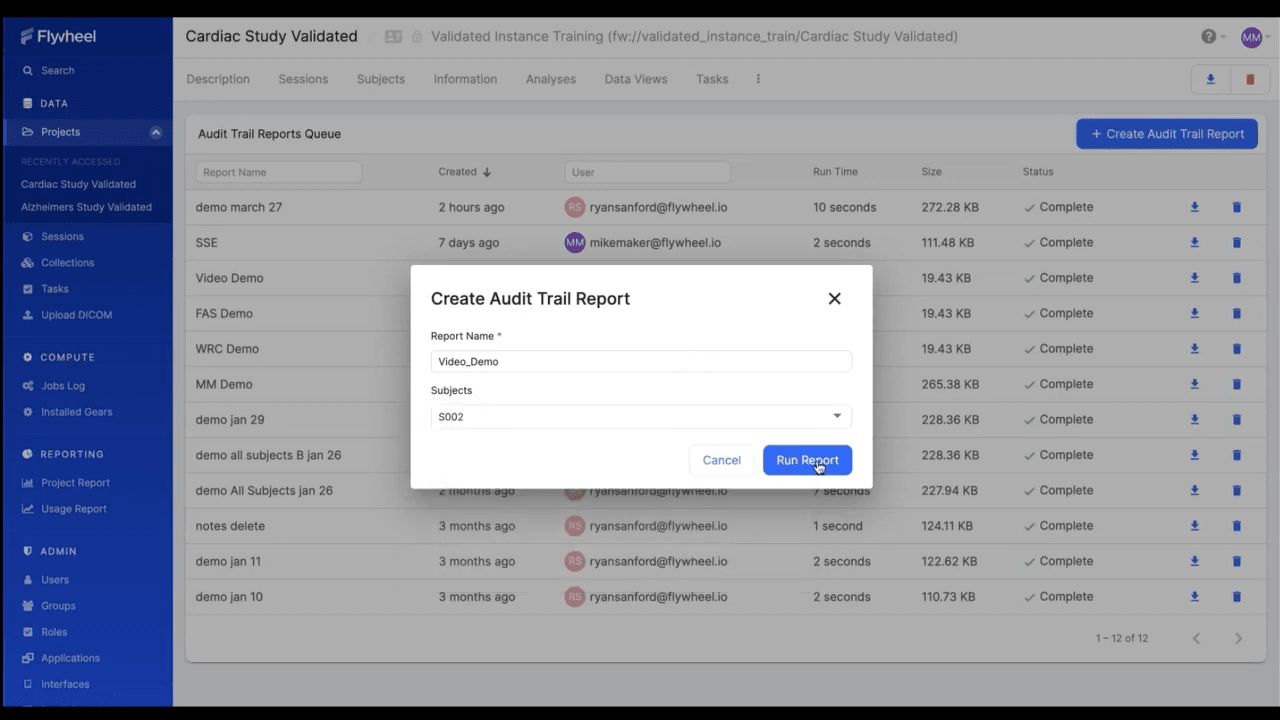This screenshot has height=720, width=1280.
Task: Cancel the Create Audit Trail Report dialog
Action: [x=721, y=460]
